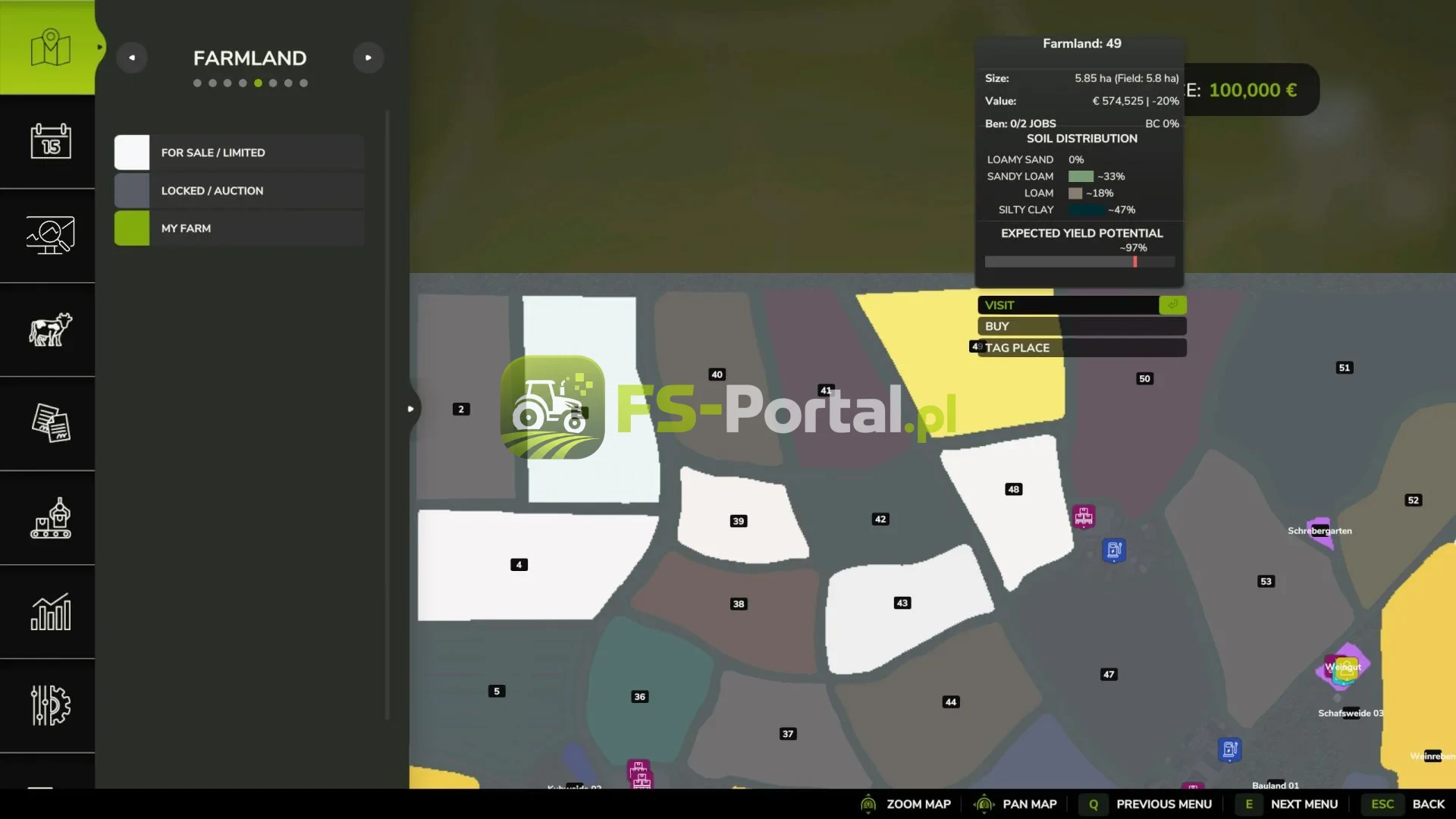Select farmland 38 on the map
The image size is (1456, 819).
point(739,604)
